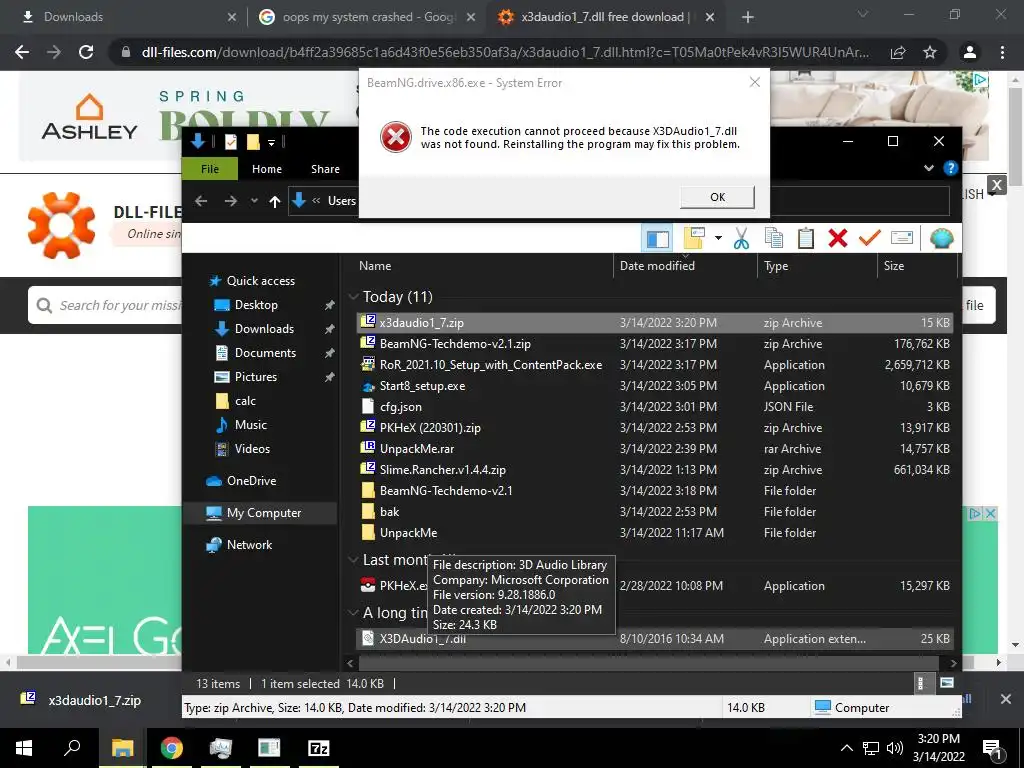Open 7-Zip from taskbar
Screen dimensions: 1024x768
tap(318, 748)
